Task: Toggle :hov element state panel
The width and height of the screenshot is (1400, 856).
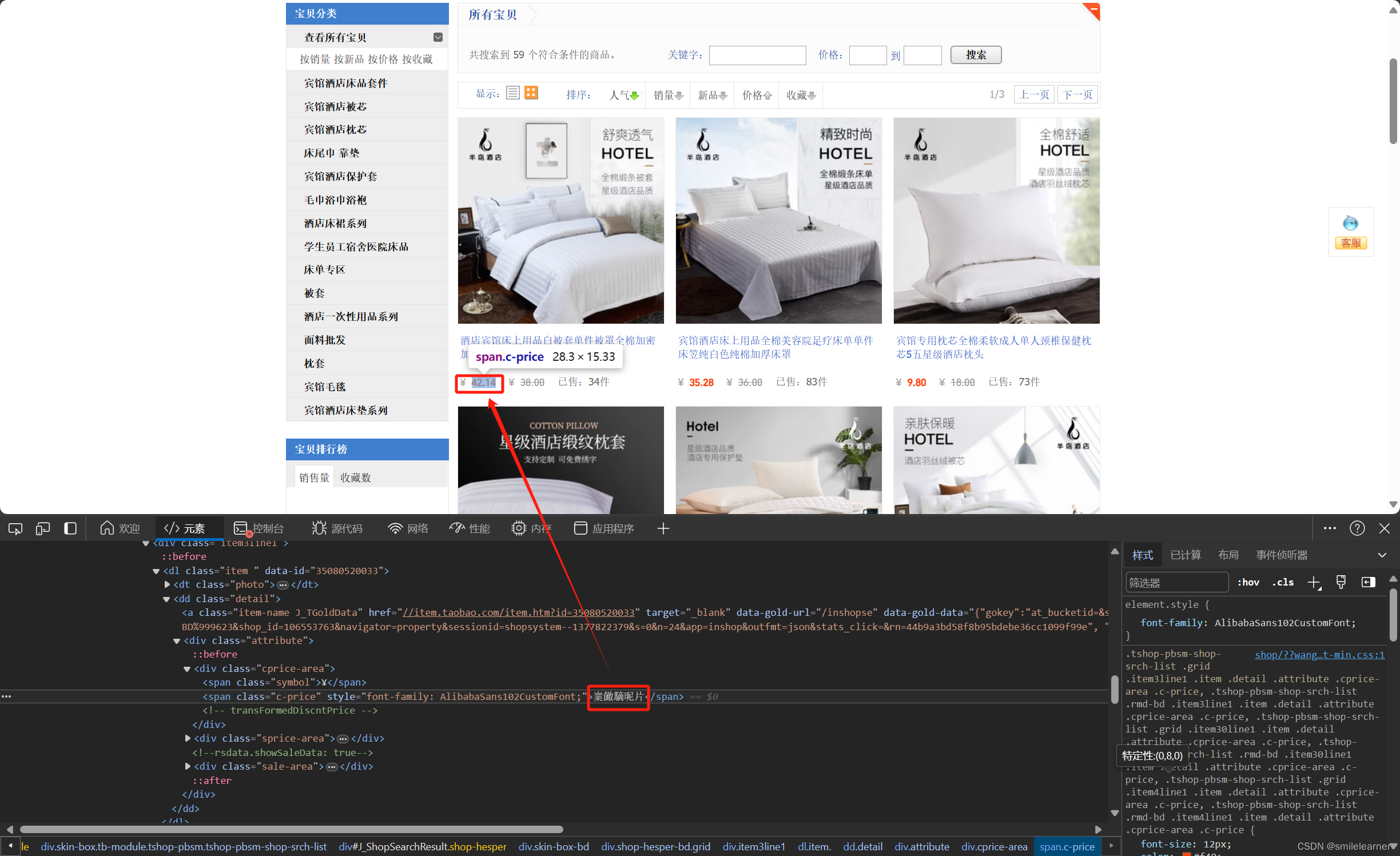Action: click(1248, 582)
